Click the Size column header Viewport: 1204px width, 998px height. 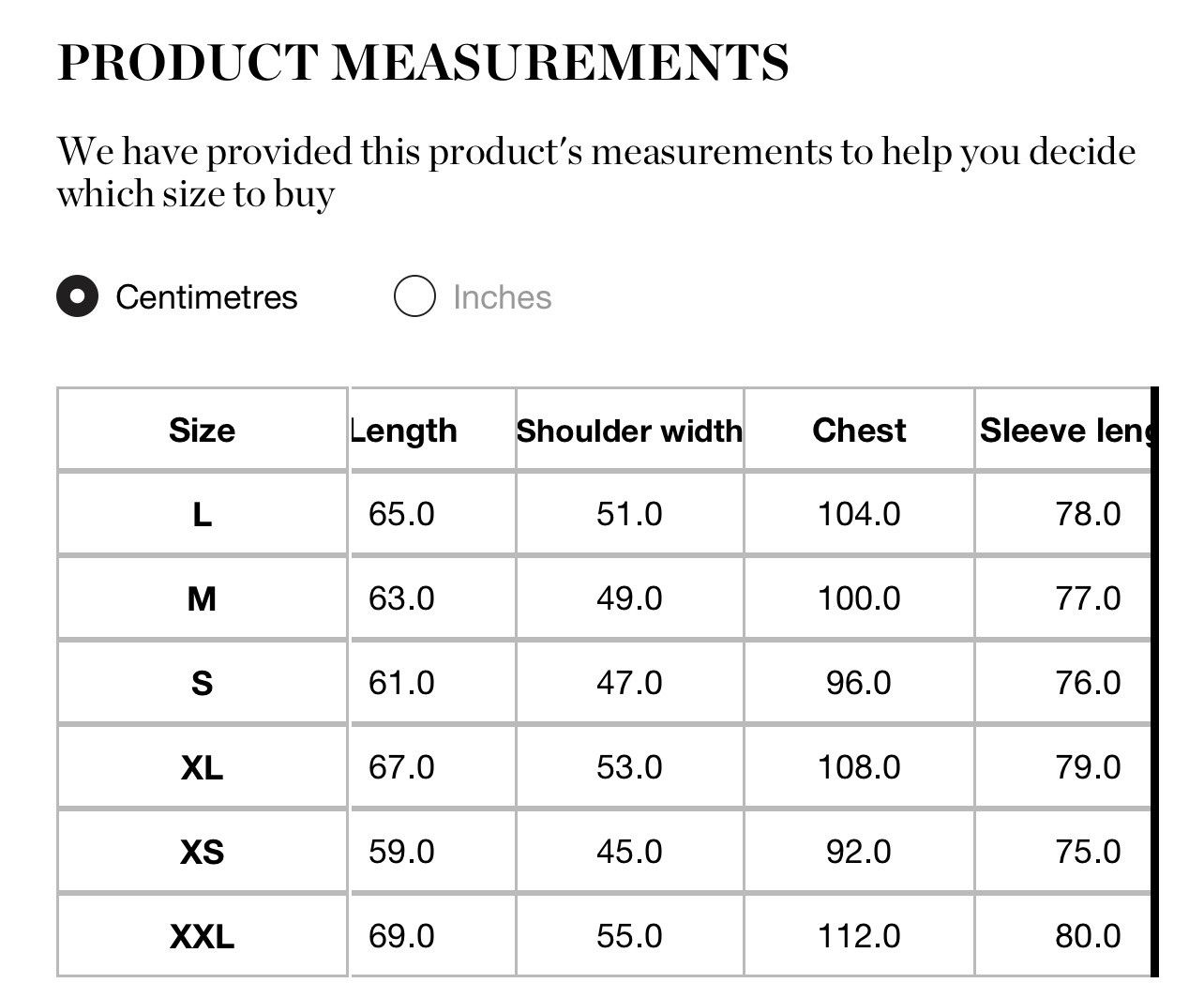(202, 430)
